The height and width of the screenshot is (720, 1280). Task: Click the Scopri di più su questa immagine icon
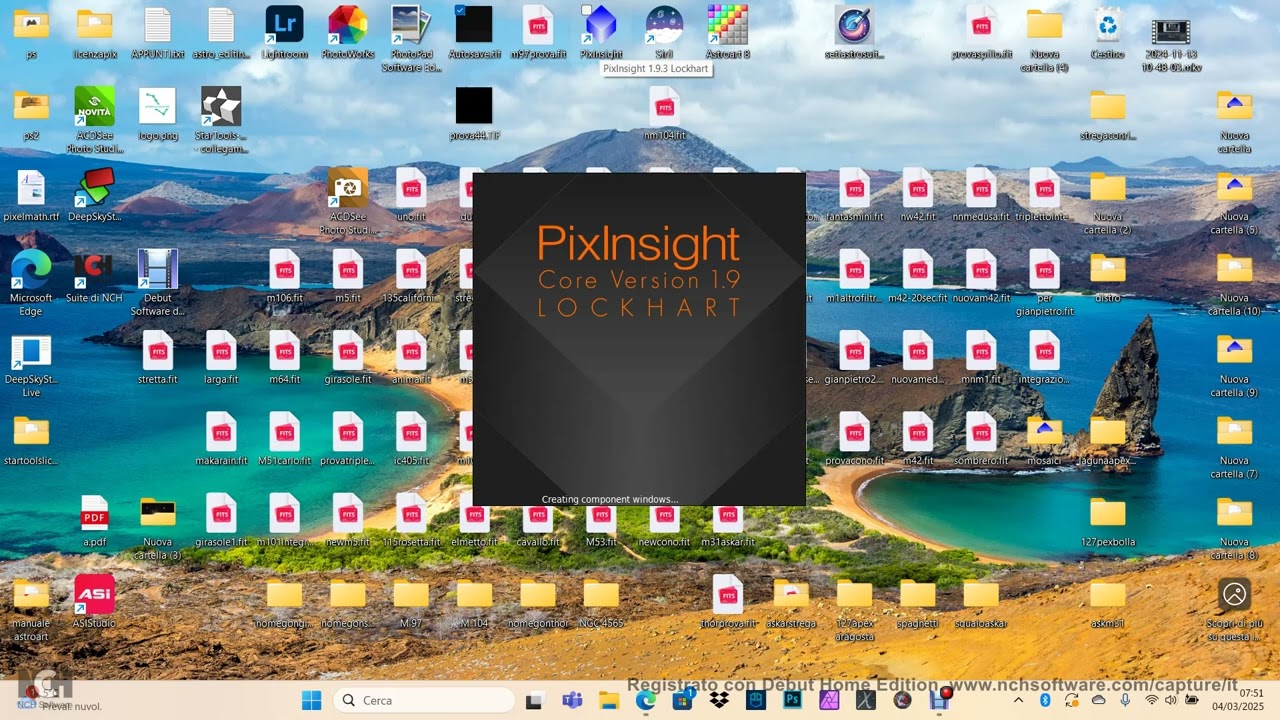[1234, 594]
